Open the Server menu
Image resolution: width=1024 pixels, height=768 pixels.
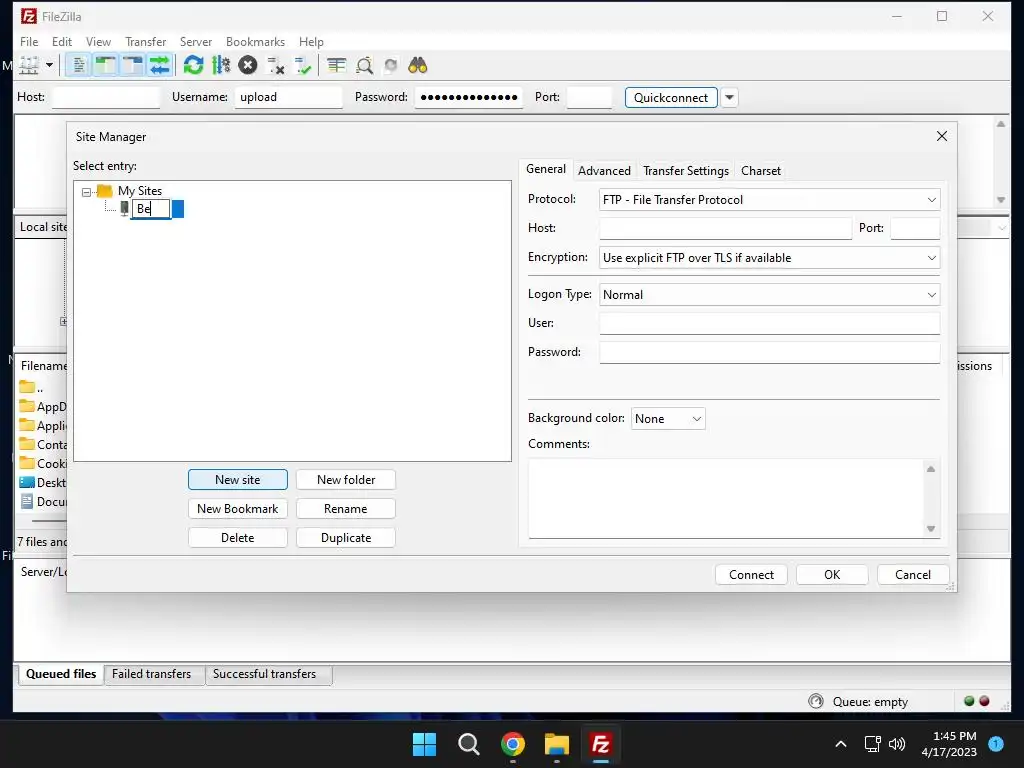196,42
